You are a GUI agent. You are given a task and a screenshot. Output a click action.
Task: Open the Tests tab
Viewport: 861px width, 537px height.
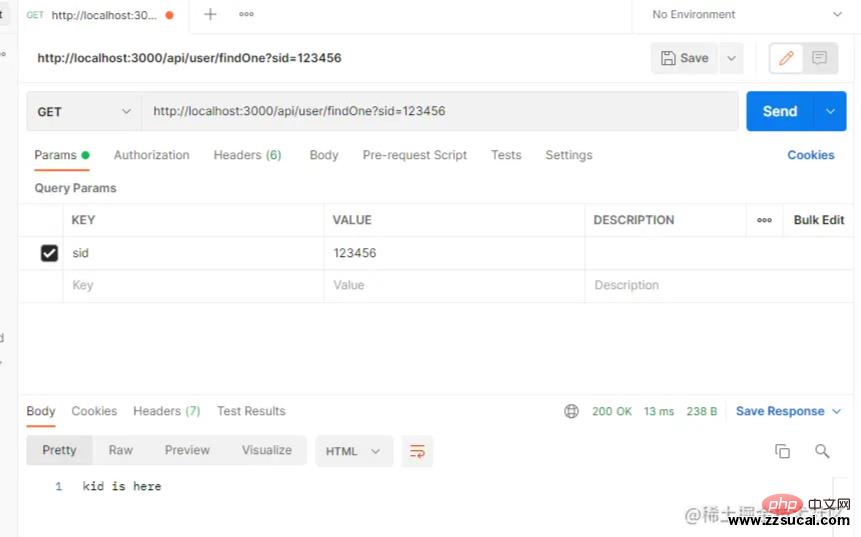506,155
